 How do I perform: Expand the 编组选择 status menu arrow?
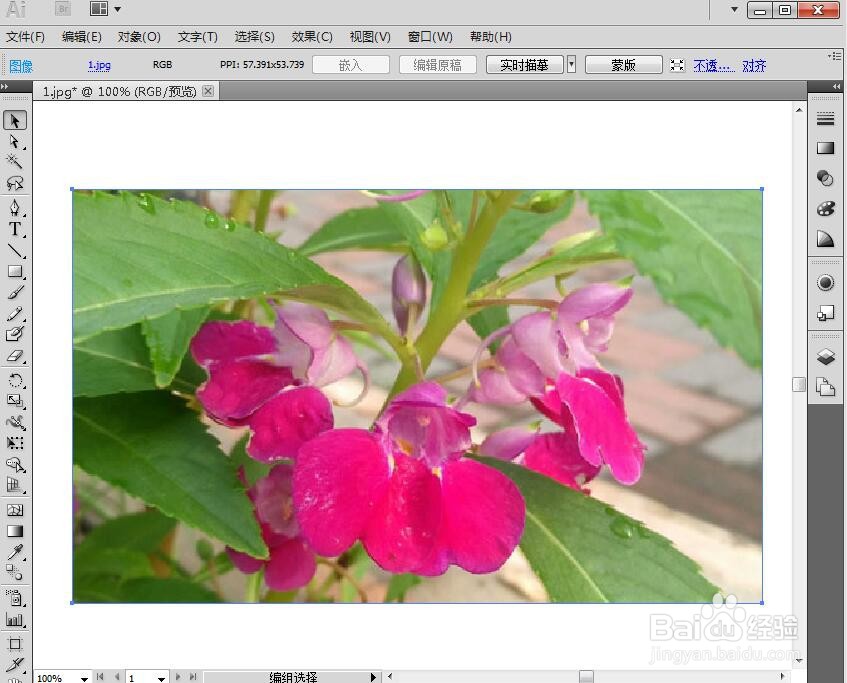pos(373,677)
